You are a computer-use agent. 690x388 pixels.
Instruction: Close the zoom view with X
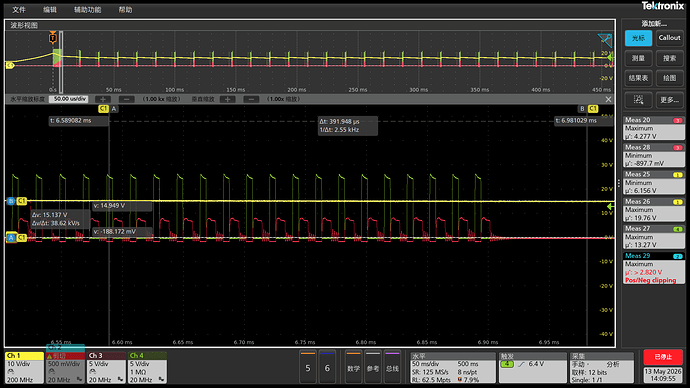click(608, 99)
